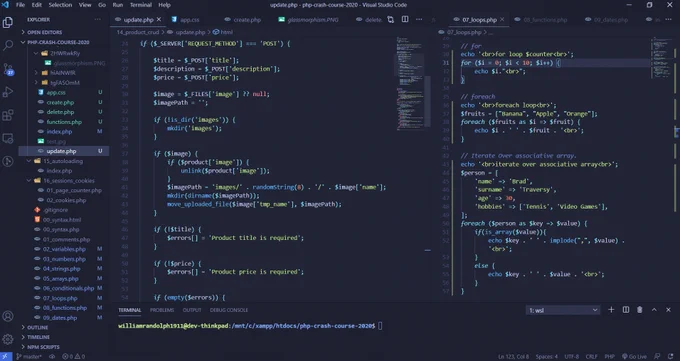Open the Remote Explorer view
Image resolution: width=680 pixels, height=361 pixels.
point(8,138)
